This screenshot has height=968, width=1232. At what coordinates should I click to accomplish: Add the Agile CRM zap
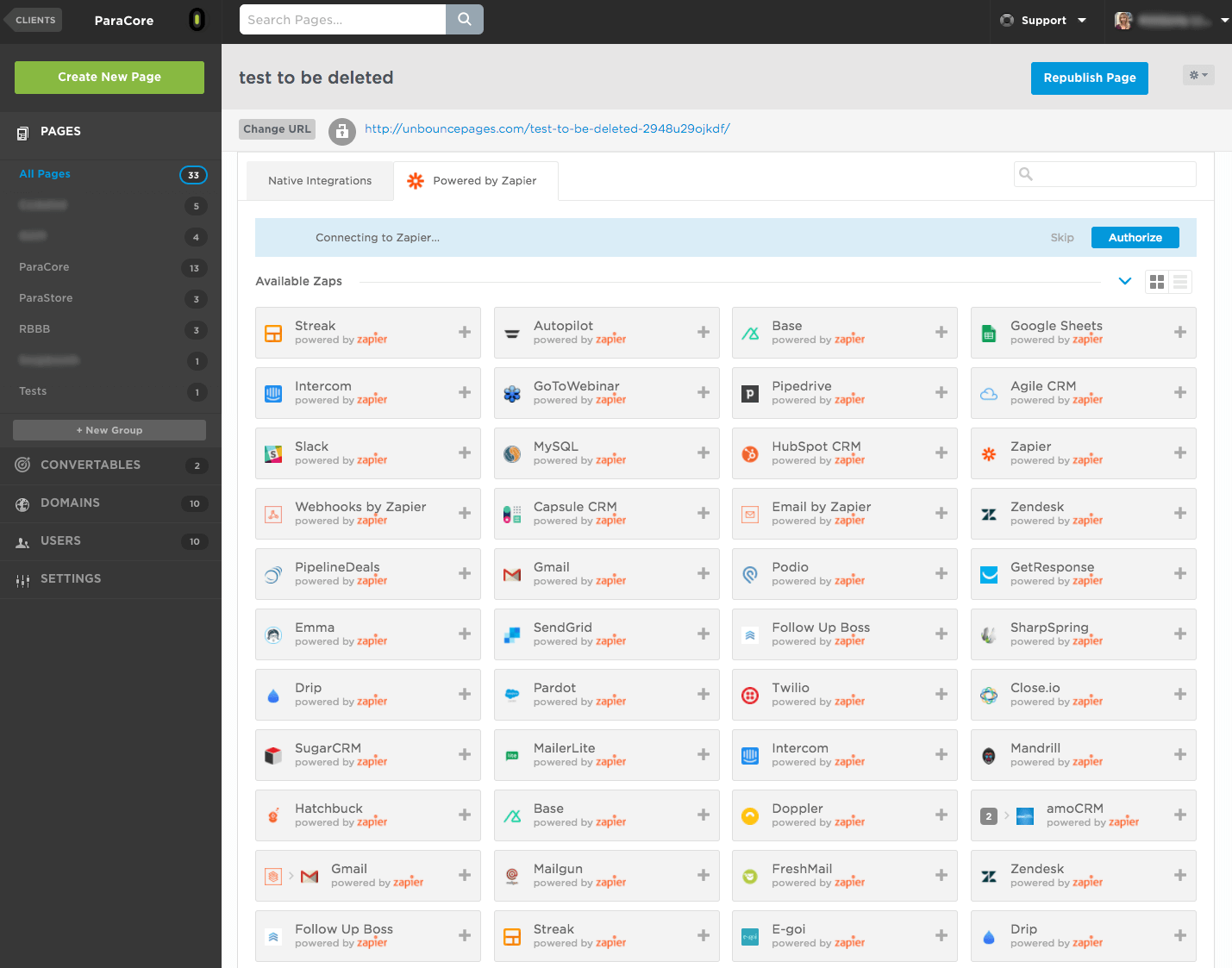(1179, 392)
